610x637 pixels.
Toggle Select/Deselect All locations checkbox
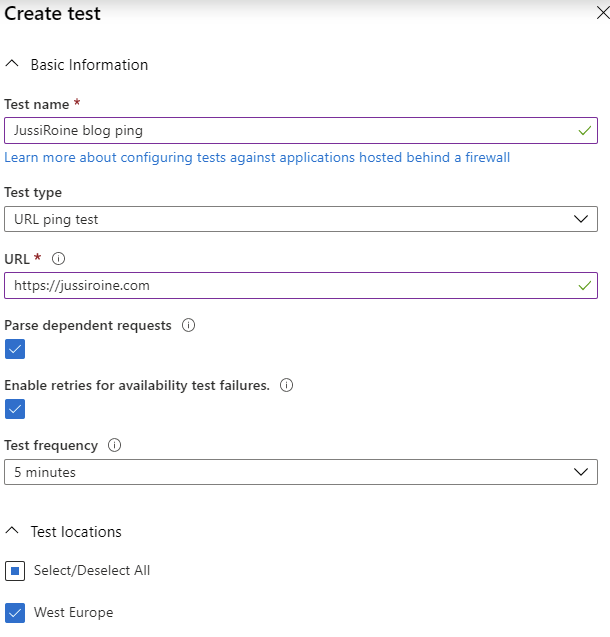tap(15, 571)
